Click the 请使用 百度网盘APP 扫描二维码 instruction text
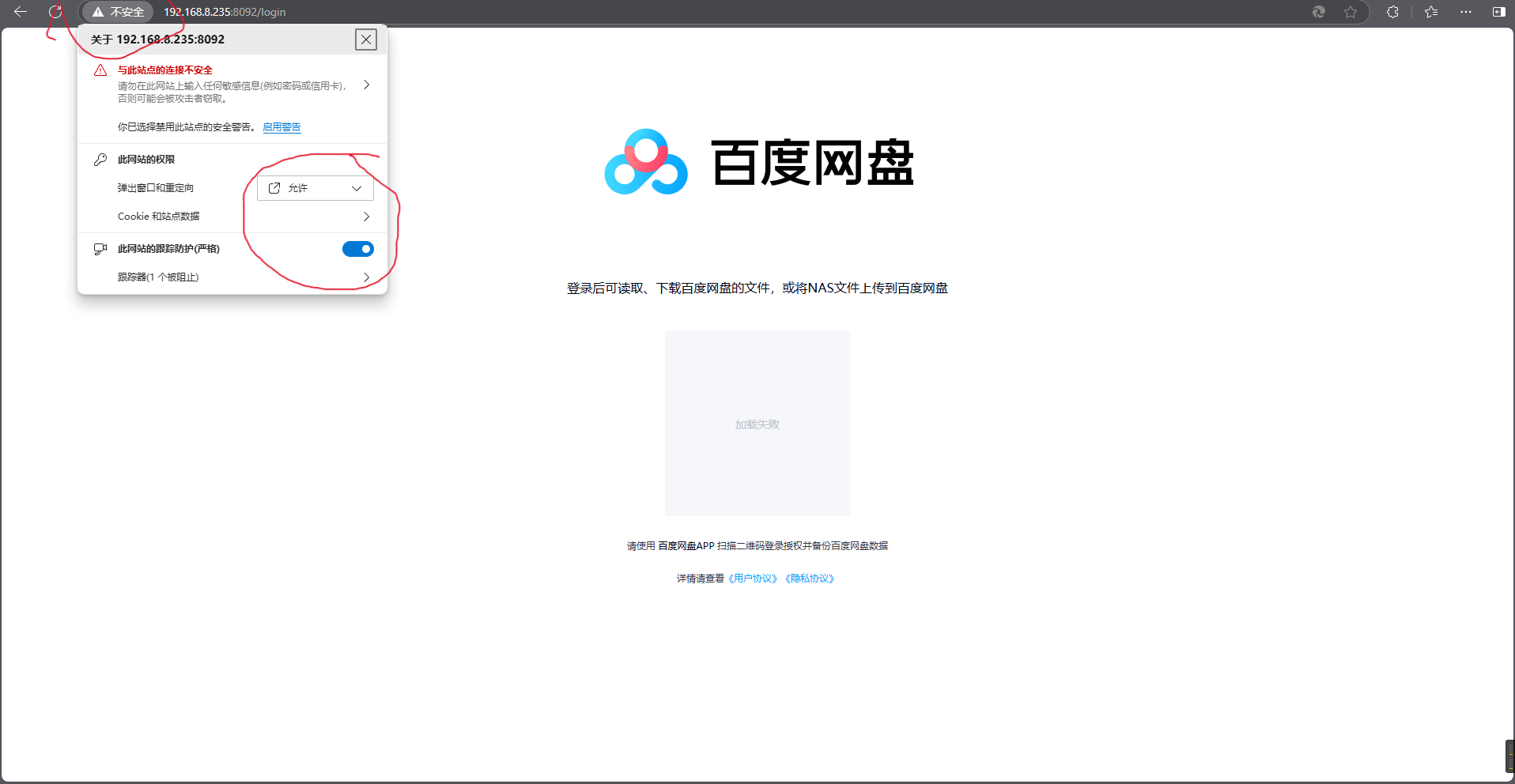Screen dimensions: 1515x784 pyautogui.click(x=757, y=546)
